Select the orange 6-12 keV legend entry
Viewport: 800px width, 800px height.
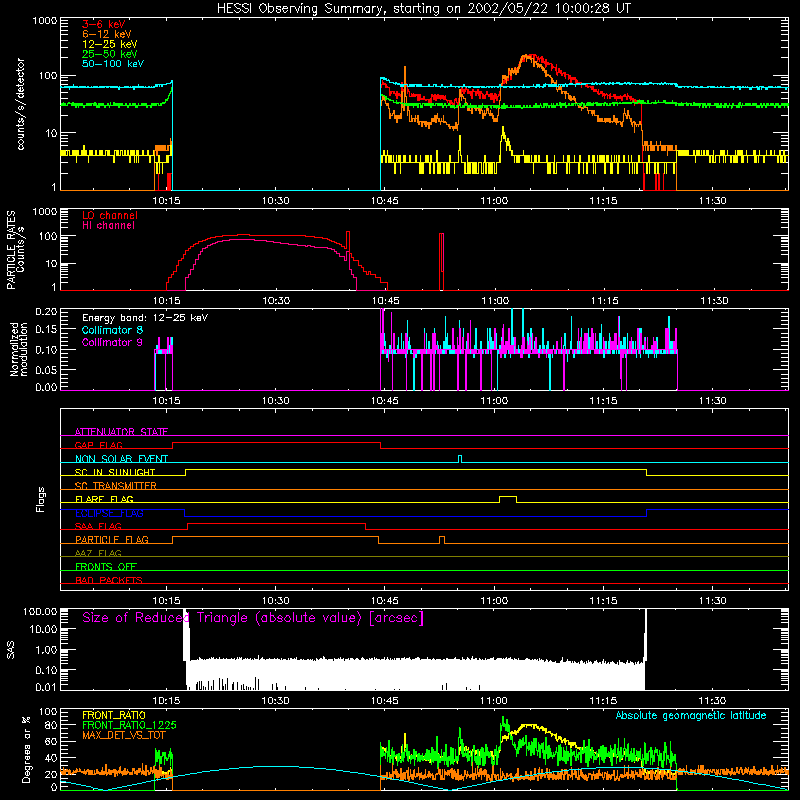(x=107, y=34)
